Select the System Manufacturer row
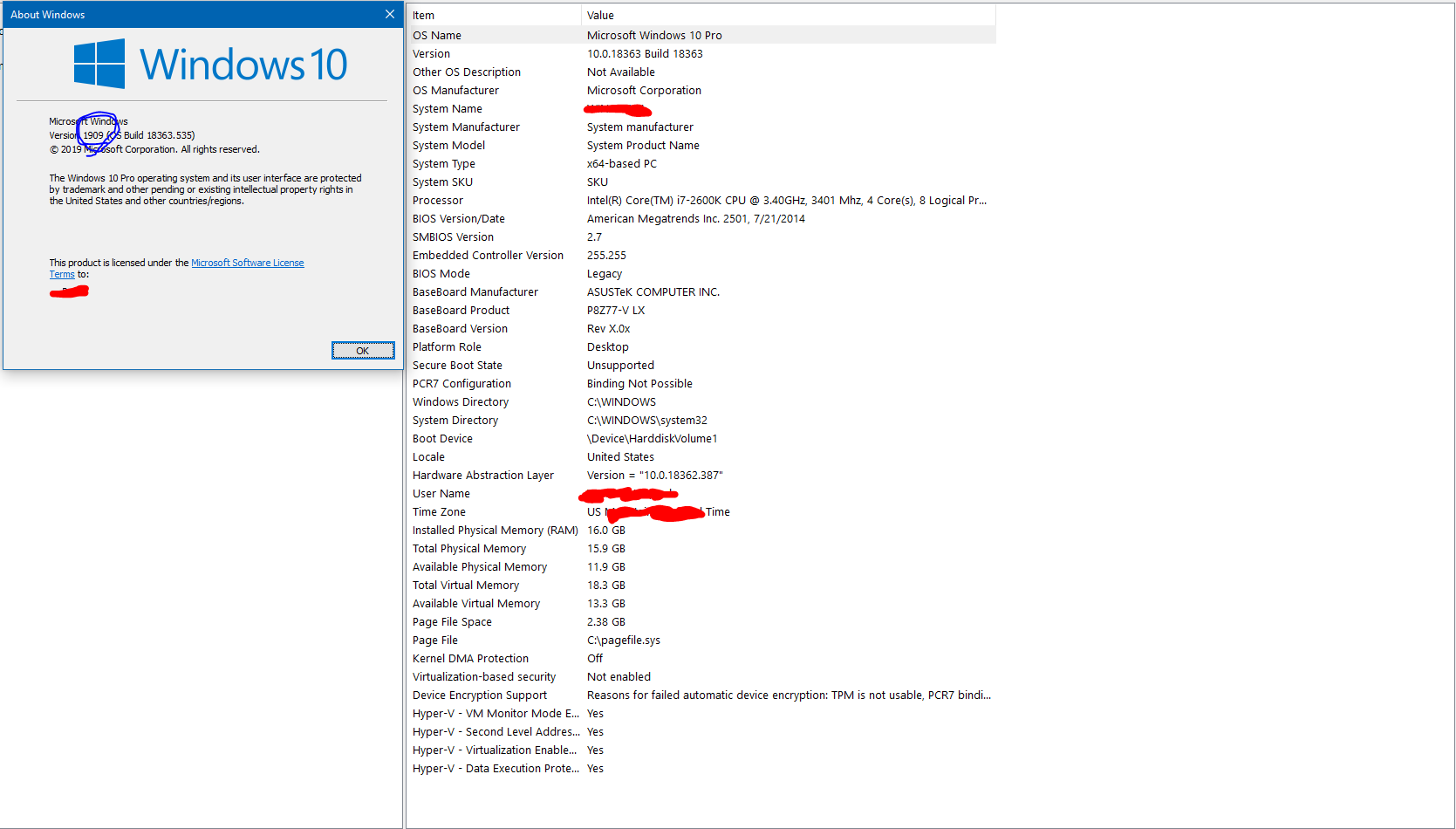Image resolution: width=1456 pixels, height=829 pixels. [x=701, y=127]
